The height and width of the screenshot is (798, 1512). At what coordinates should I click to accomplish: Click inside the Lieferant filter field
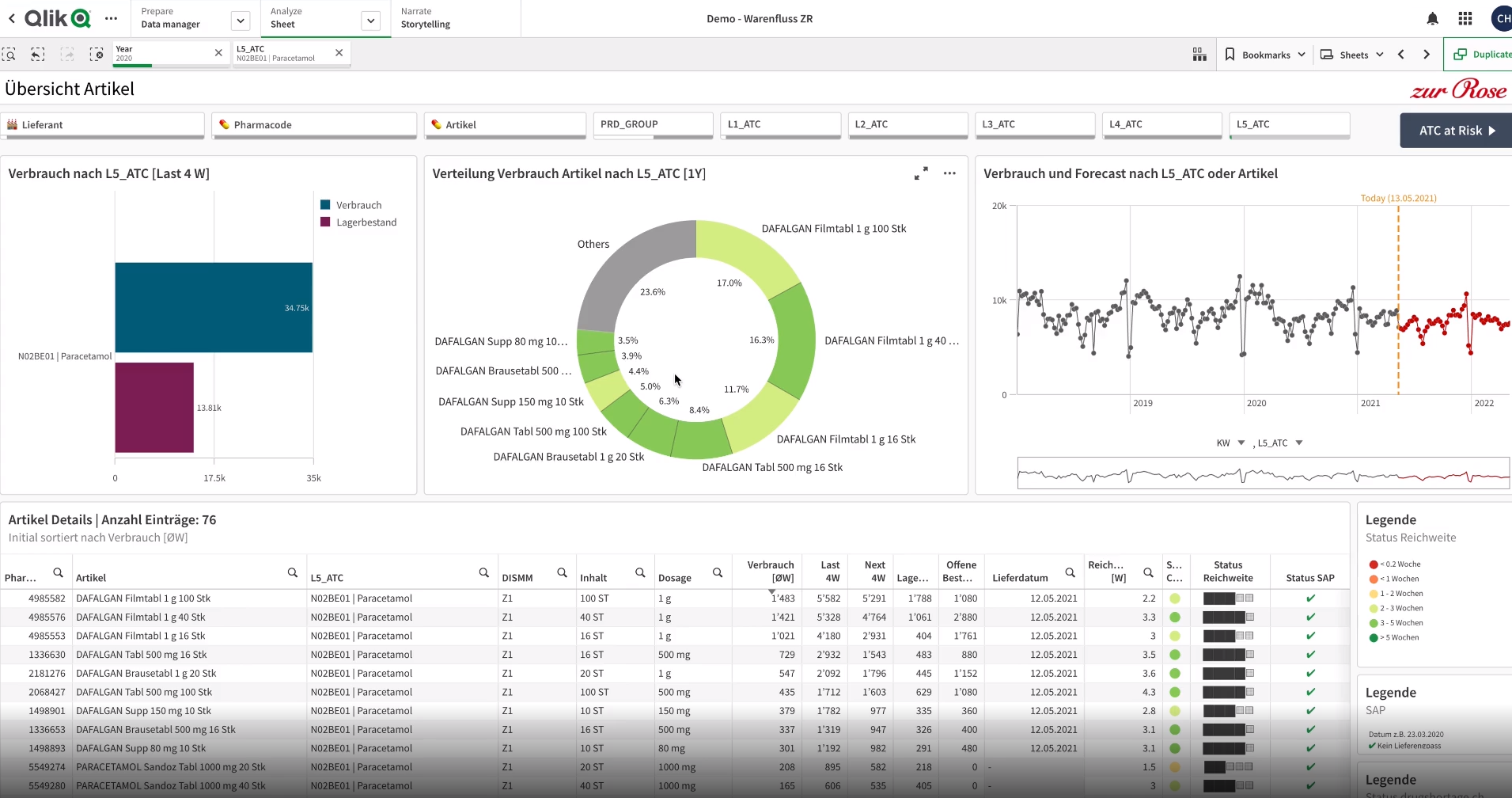[103, 125]
